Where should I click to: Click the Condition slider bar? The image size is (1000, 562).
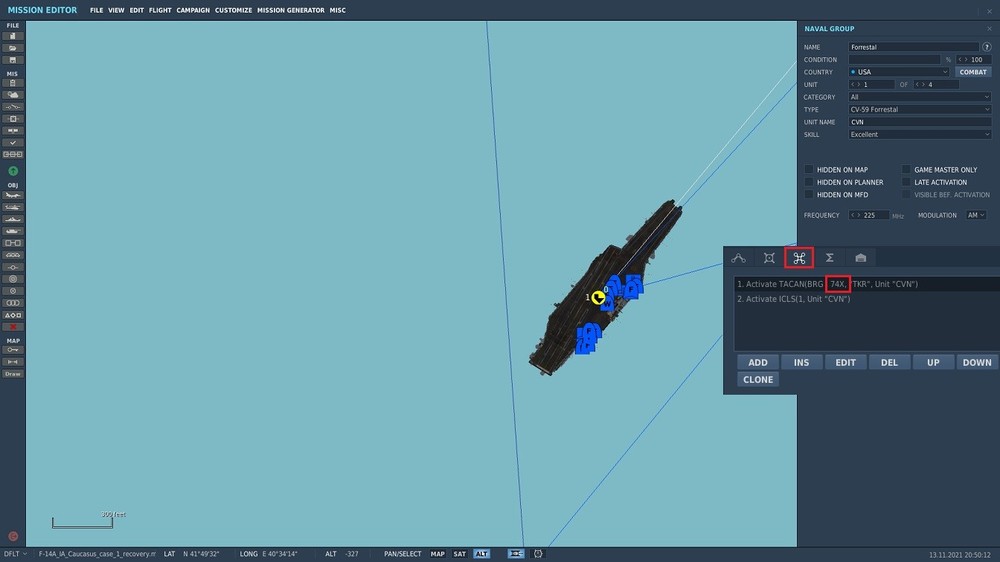point(894,60)
